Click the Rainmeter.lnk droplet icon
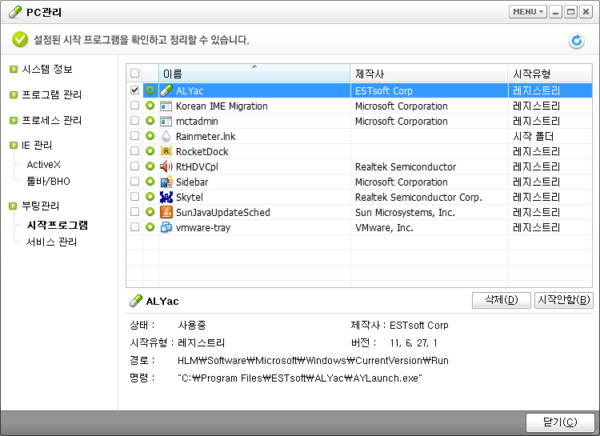The image size is (600, 436). point(166,136)
